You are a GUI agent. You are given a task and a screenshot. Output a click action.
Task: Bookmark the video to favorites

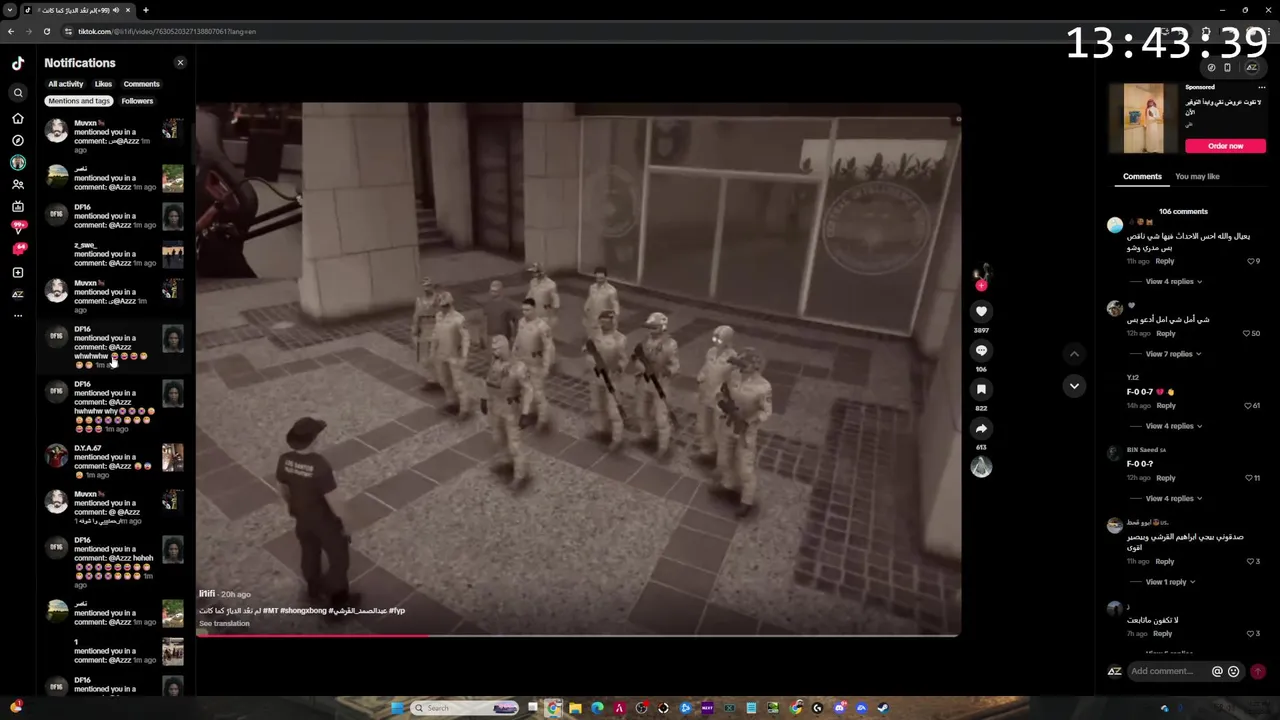click(981, 389)
